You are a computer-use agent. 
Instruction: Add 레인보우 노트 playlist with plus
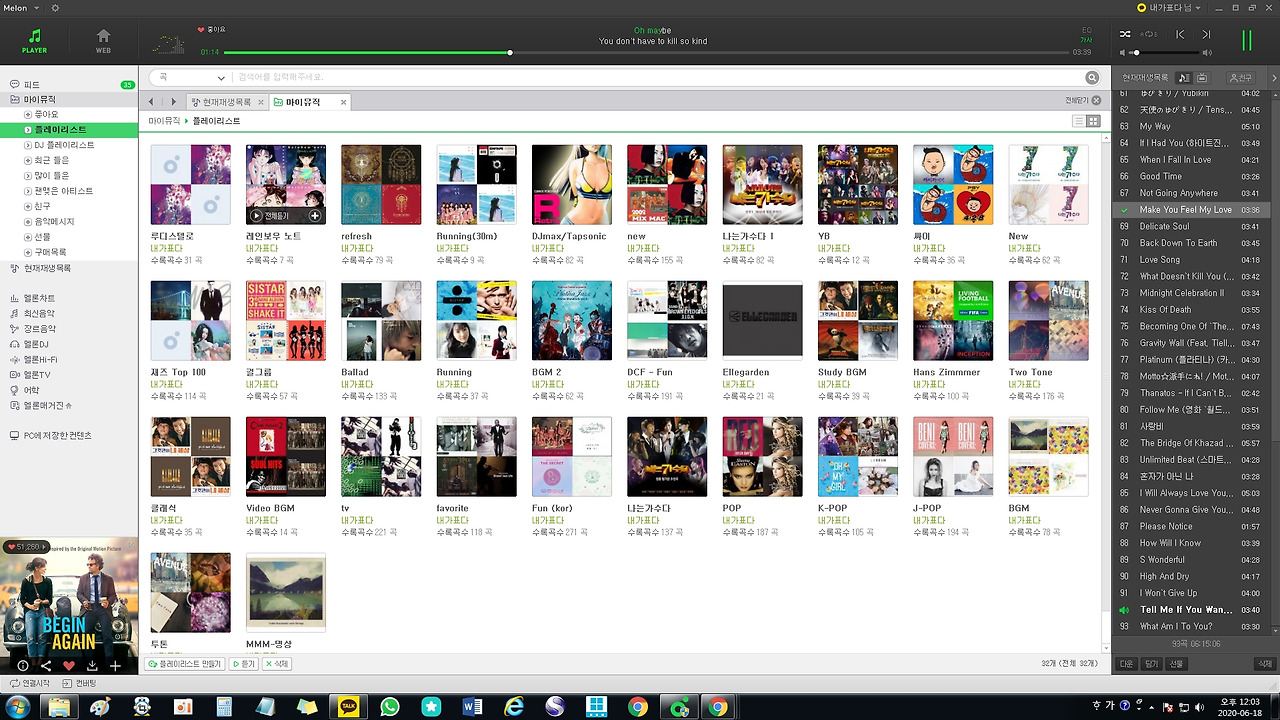pyautogui.click(x=315, y=216)
